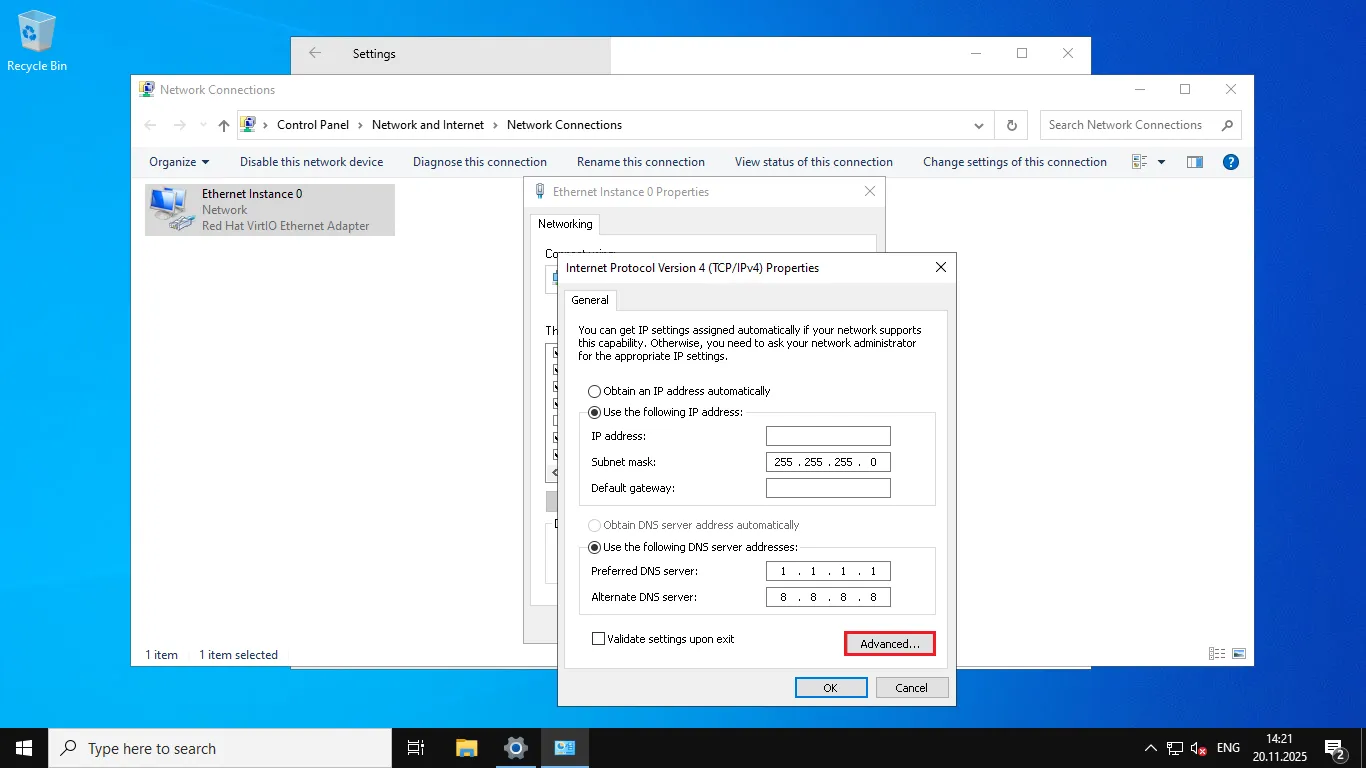Viewport: 1366px width, 768px height.
Task: Open the change view dropdown arrow
Action: [x=1161, y=162]
